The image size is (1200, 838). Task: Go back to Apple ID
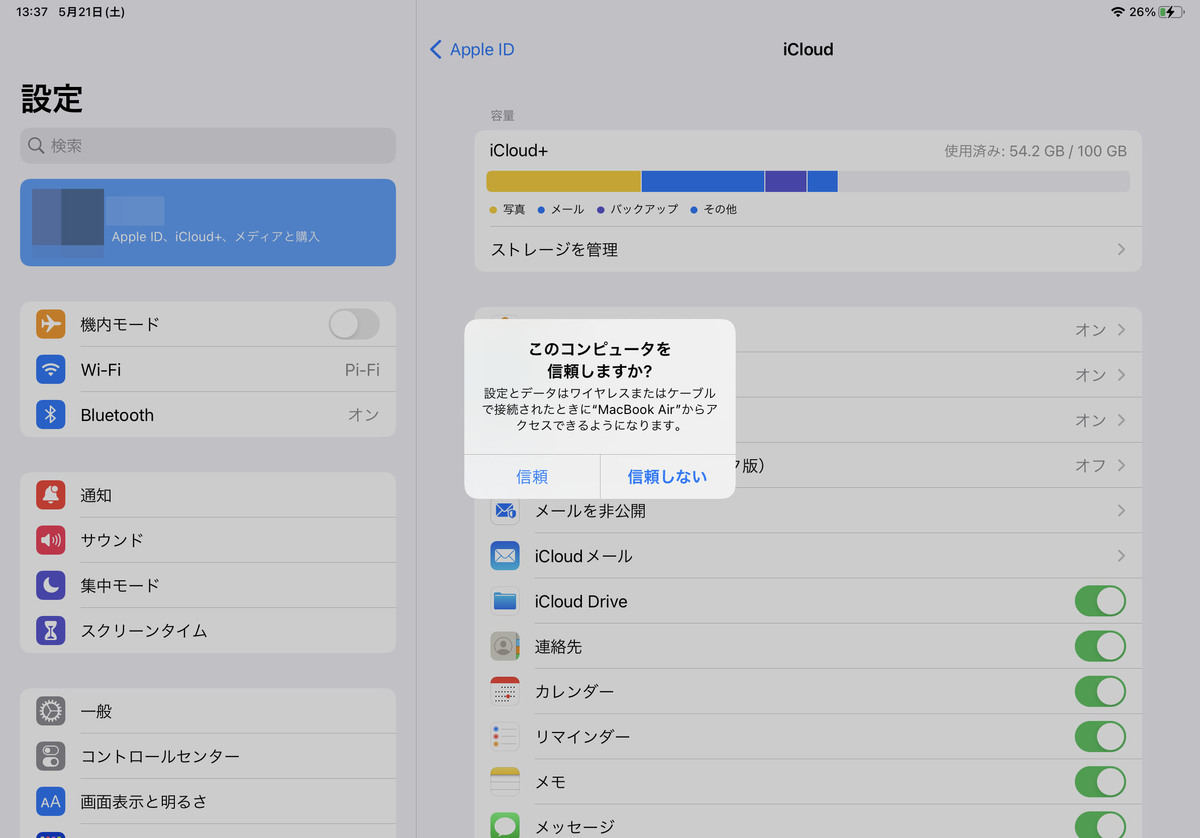point(472,49)
